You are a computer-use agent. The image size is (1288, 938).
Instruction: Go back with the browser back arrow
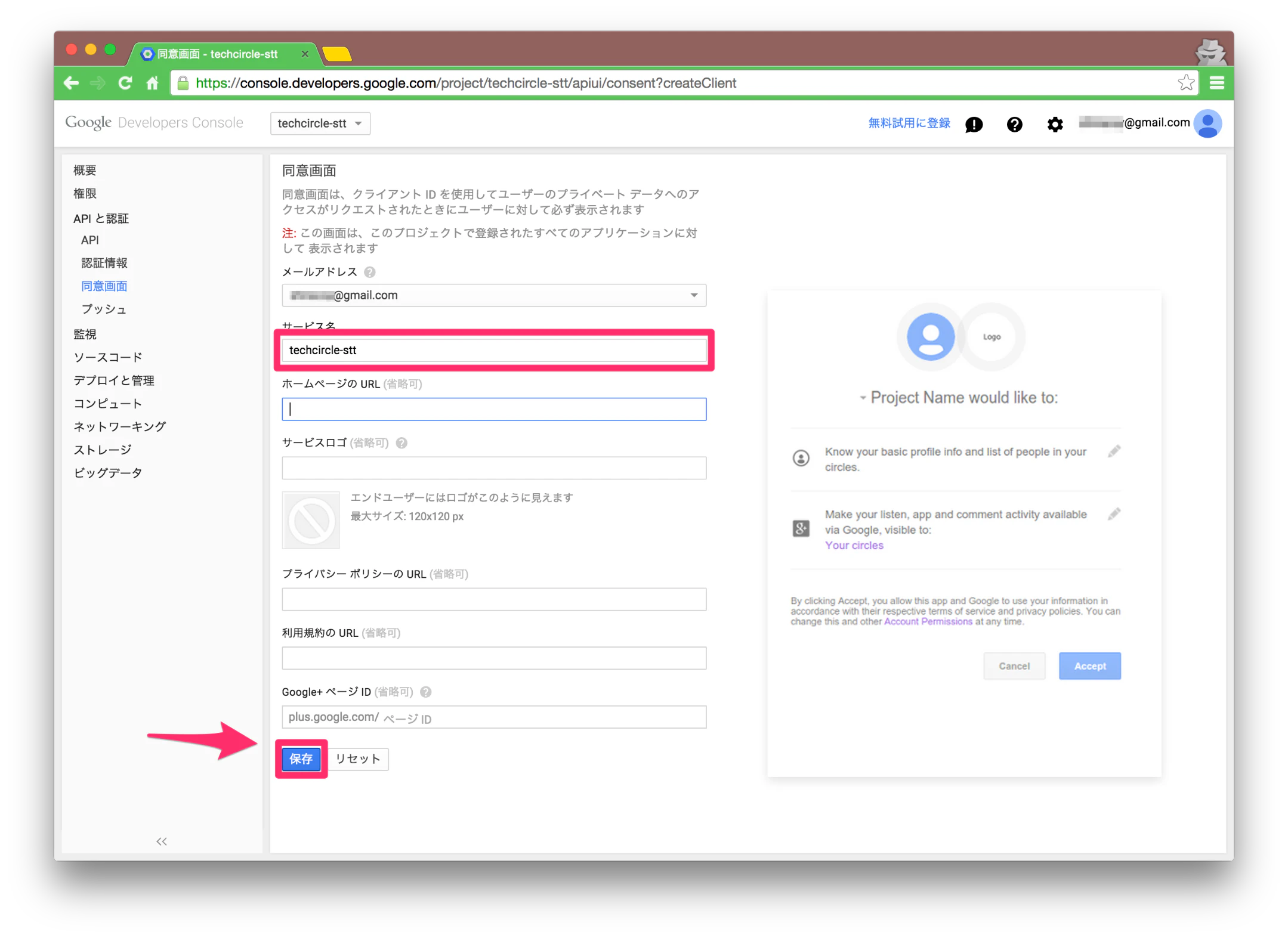click(71, 83)
